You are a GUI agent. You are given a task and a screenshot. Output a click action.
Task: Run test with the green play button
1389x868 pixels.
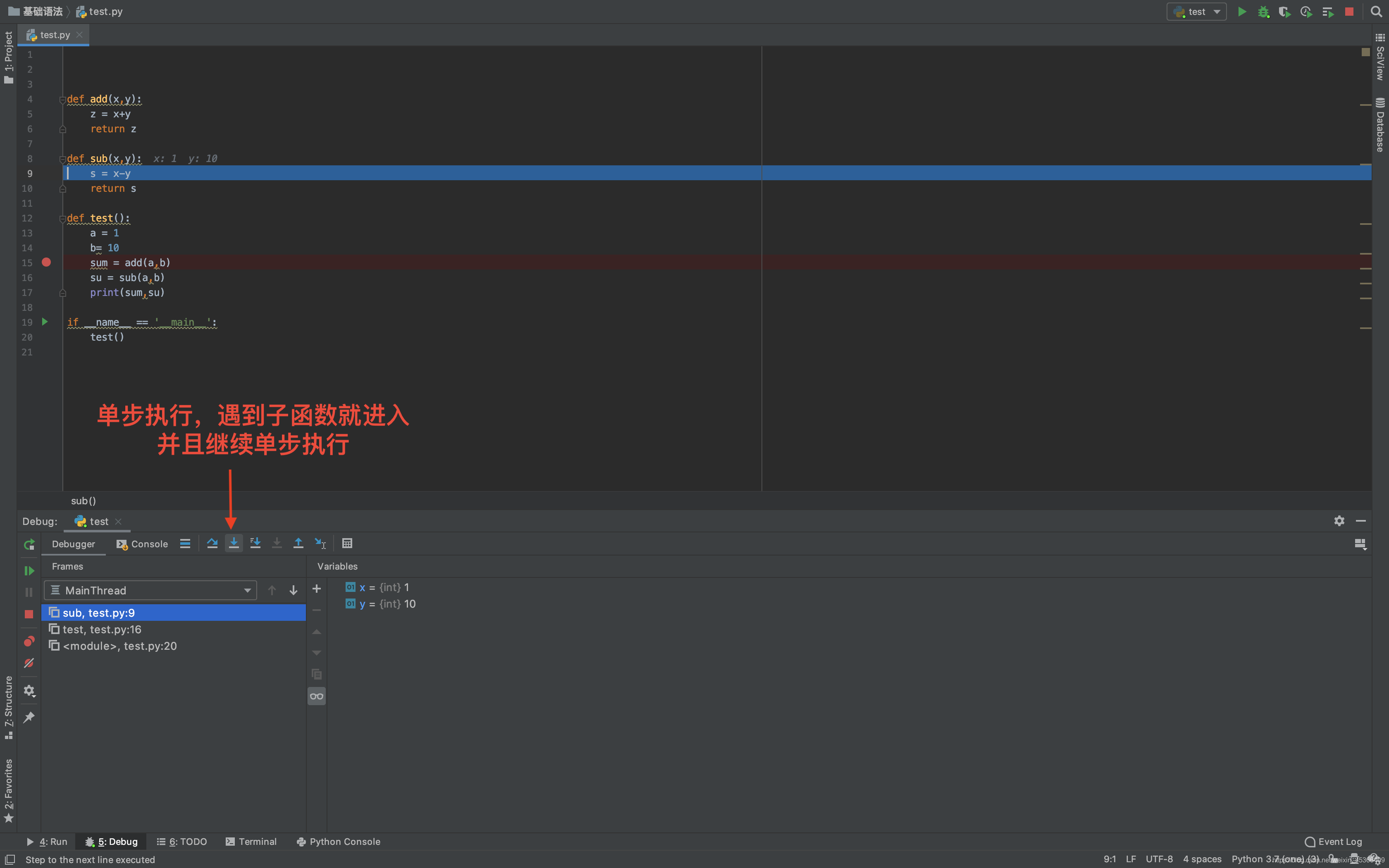1241,12
